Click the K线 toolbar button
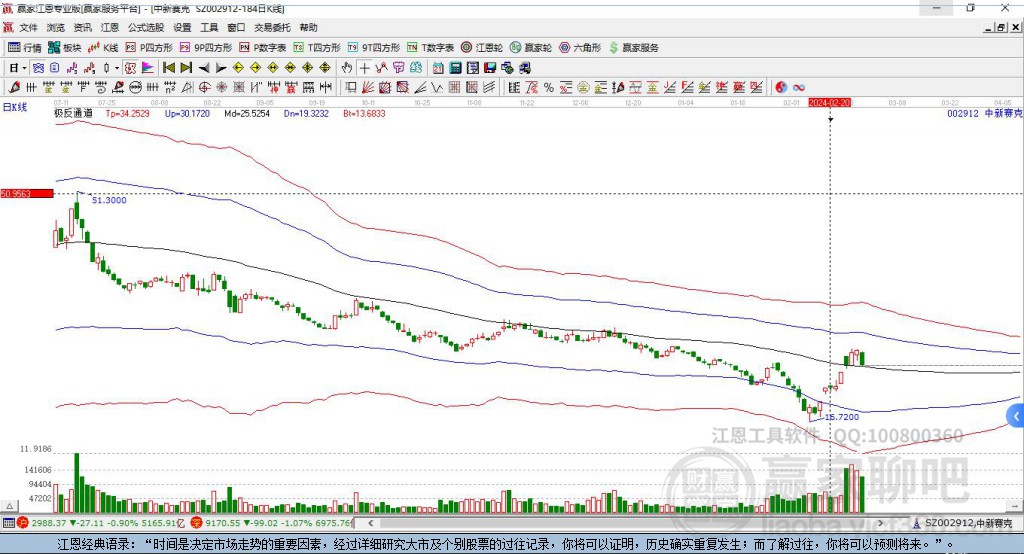Viewport: 1024px width, 554px height. coord(103,48)
